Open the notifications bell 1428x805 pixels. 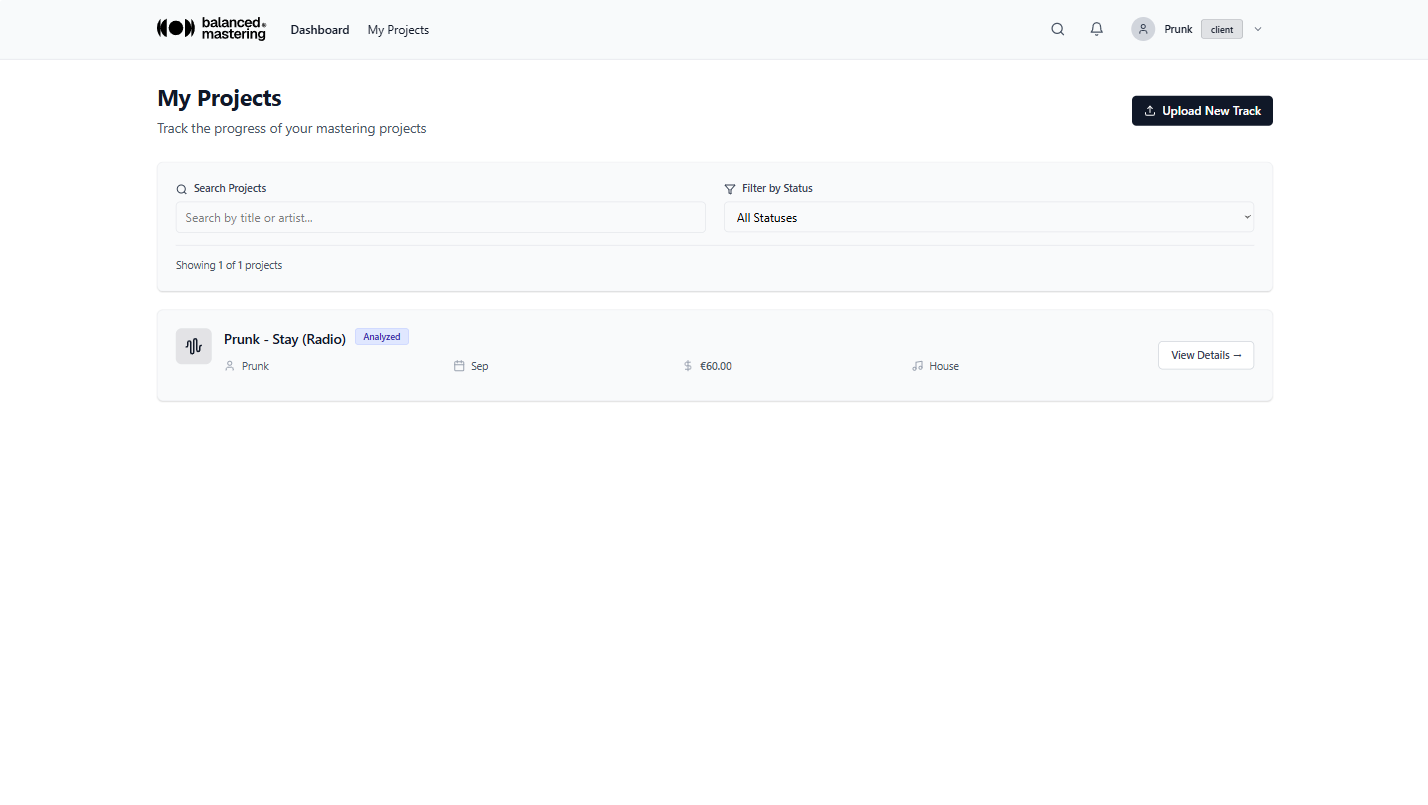pyautogui.click(x=1096, y=29)
